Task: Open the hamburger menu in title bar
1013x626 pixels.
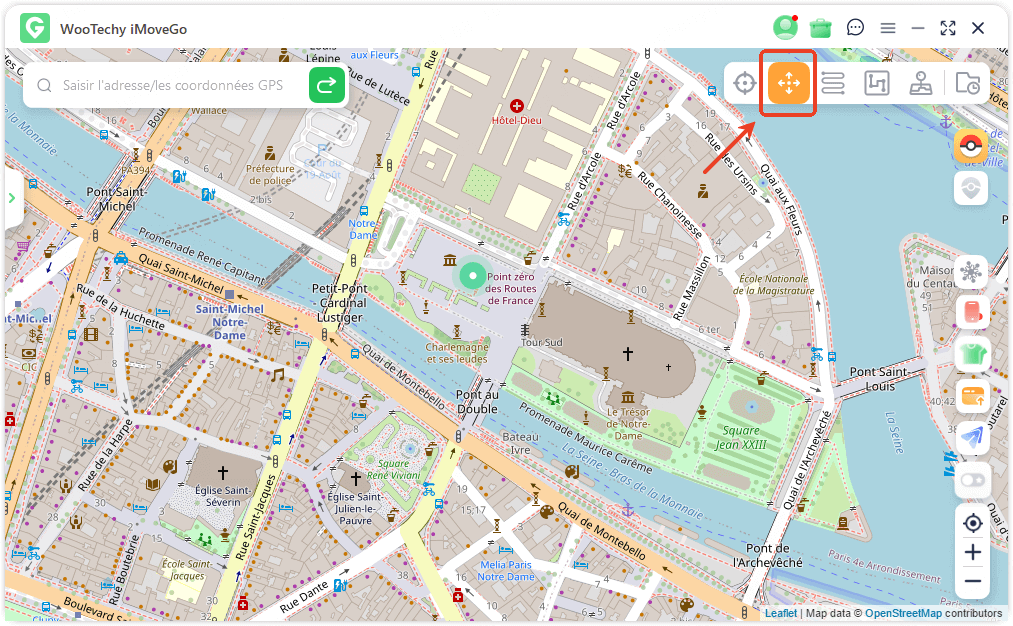Action: click(888, 28)
